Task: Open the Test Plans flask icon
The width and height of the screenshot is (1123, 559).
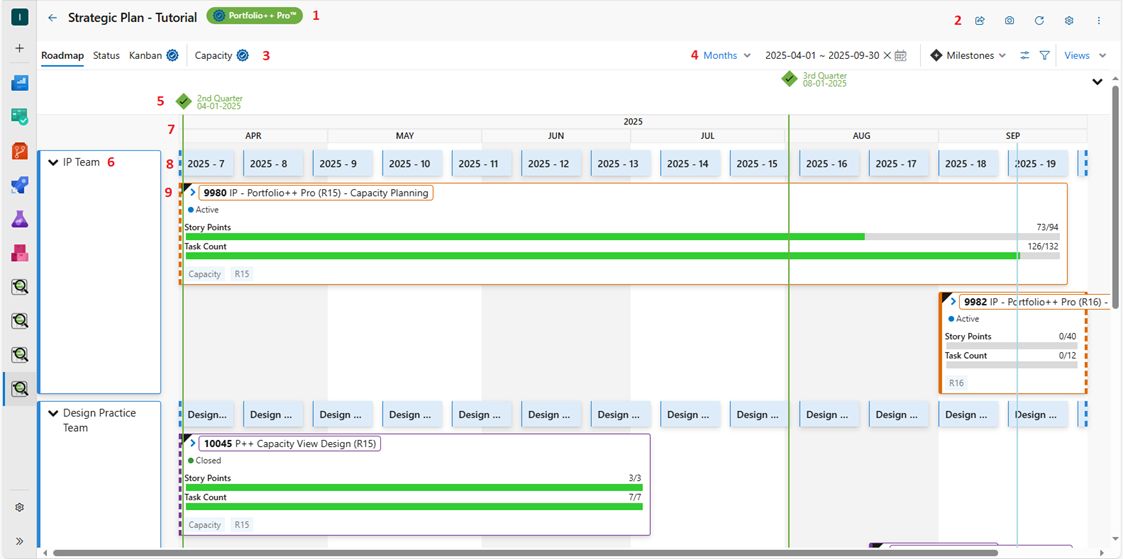Action: (19, 219)
